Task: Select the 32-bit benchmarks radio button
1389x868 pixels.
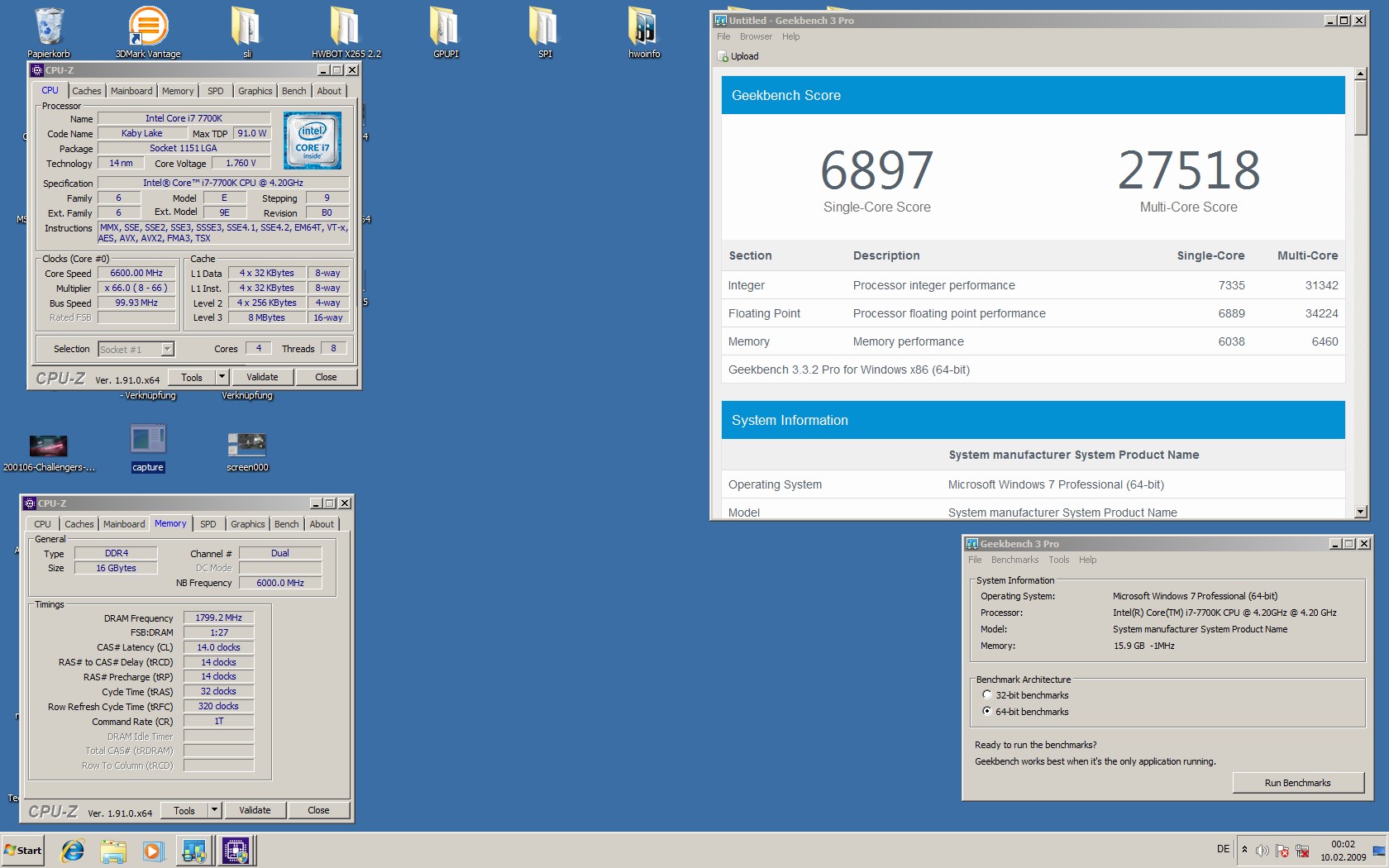Action: click(986, 695)
